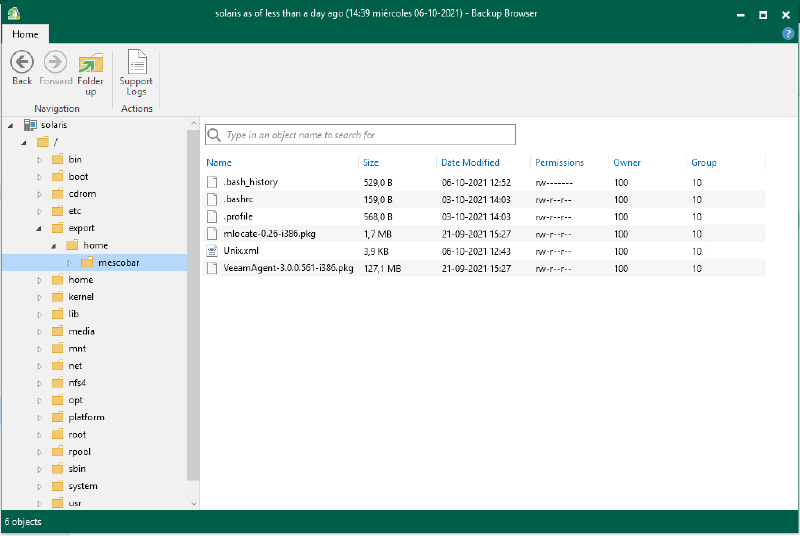800x536 pixels.
Task: Collapse the home folder under export
Action: 54,246
